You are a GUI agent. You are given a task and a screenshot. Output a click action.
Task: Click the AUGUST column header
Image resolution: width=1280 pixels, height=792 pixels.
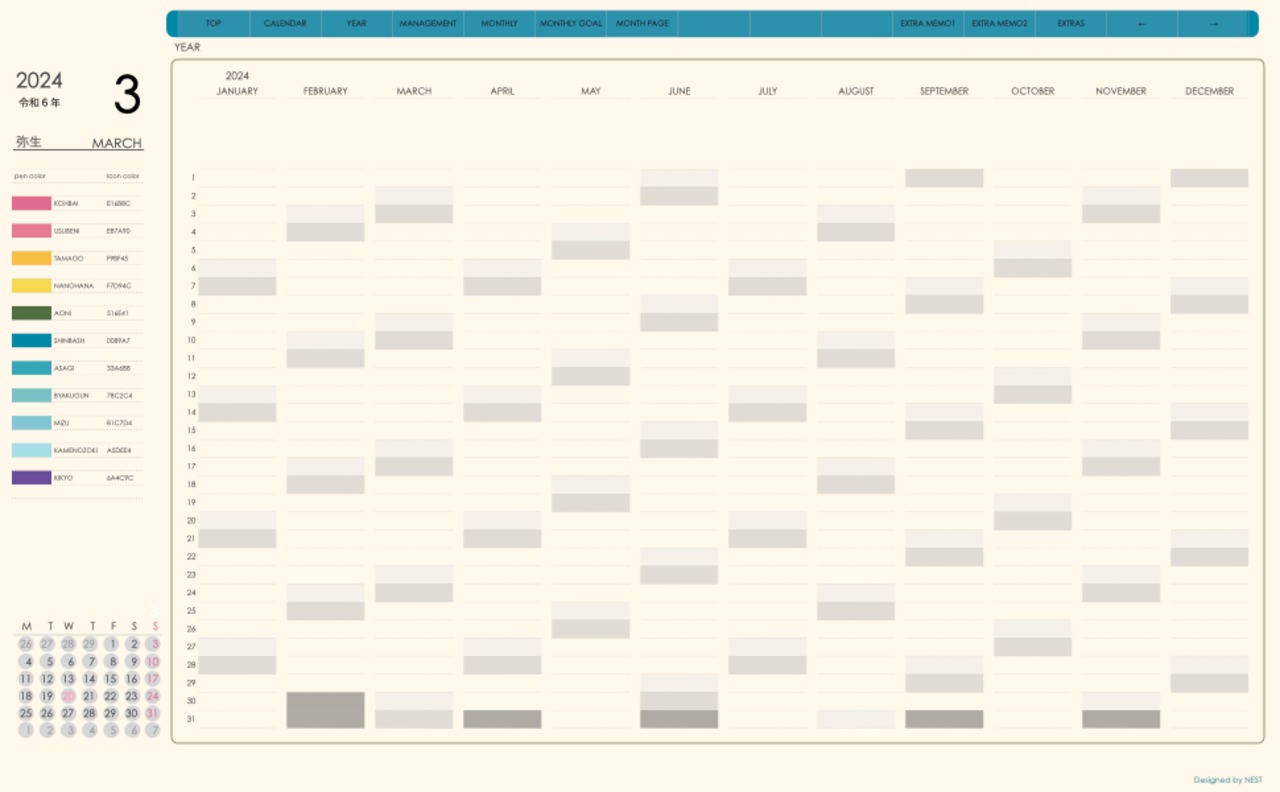pos(856,91)
